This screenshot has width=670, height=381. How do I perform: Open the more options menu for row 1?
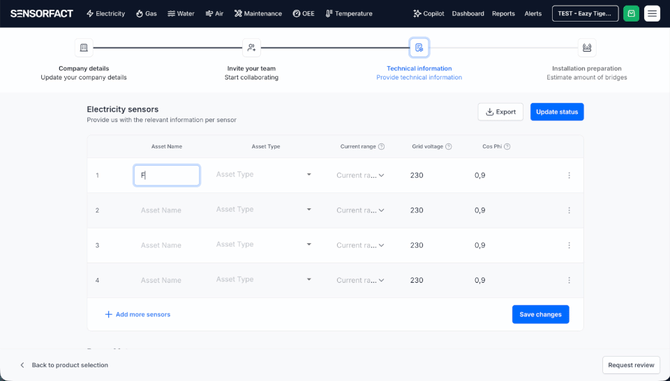[569, 175]
